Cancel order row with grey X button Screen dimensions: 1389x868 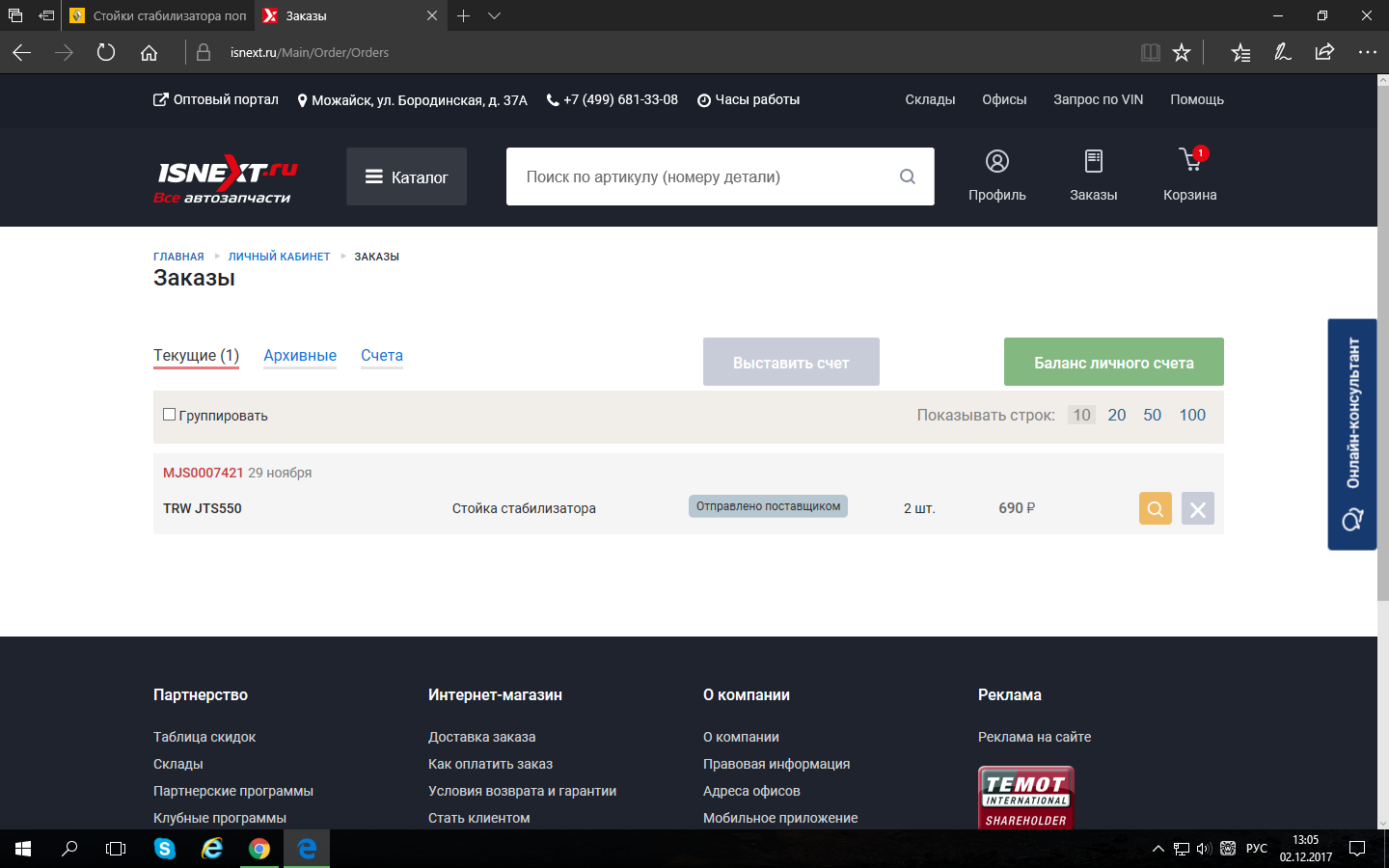(1197, 508)
